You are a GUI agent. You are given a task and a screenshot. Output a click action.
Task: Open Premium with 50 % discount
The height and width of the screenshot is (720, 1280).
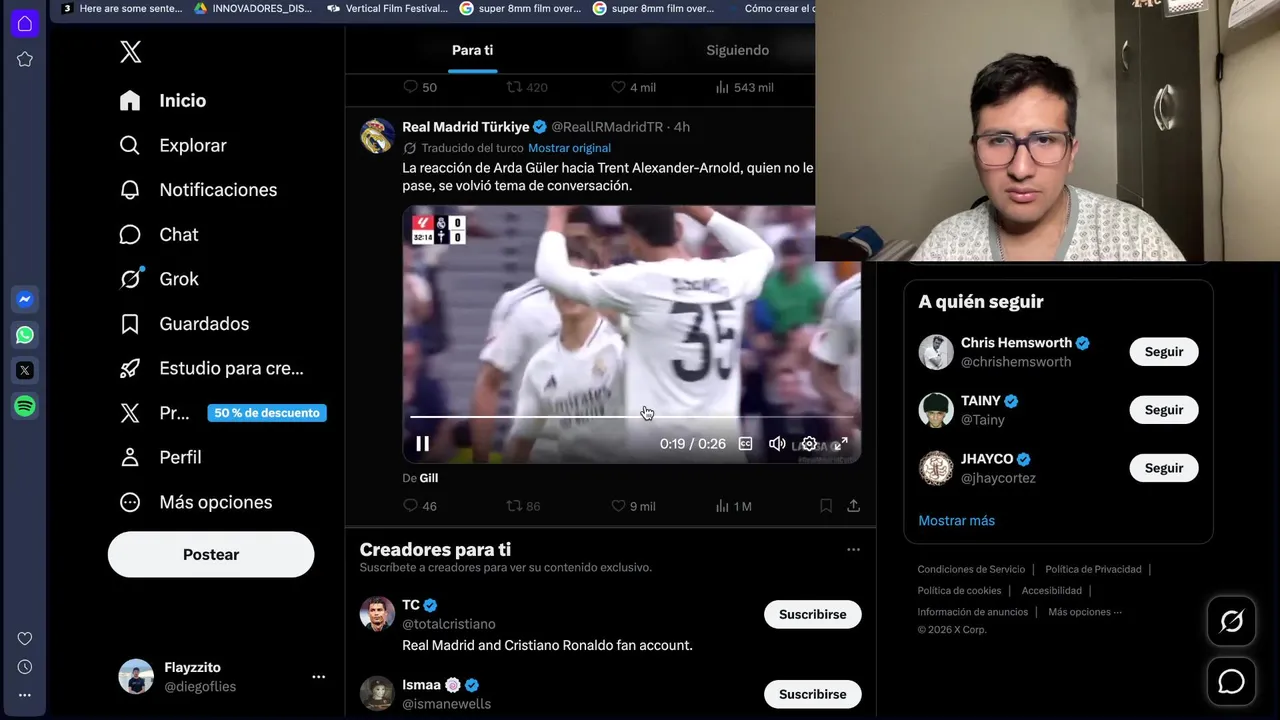(x=222, y=413)
